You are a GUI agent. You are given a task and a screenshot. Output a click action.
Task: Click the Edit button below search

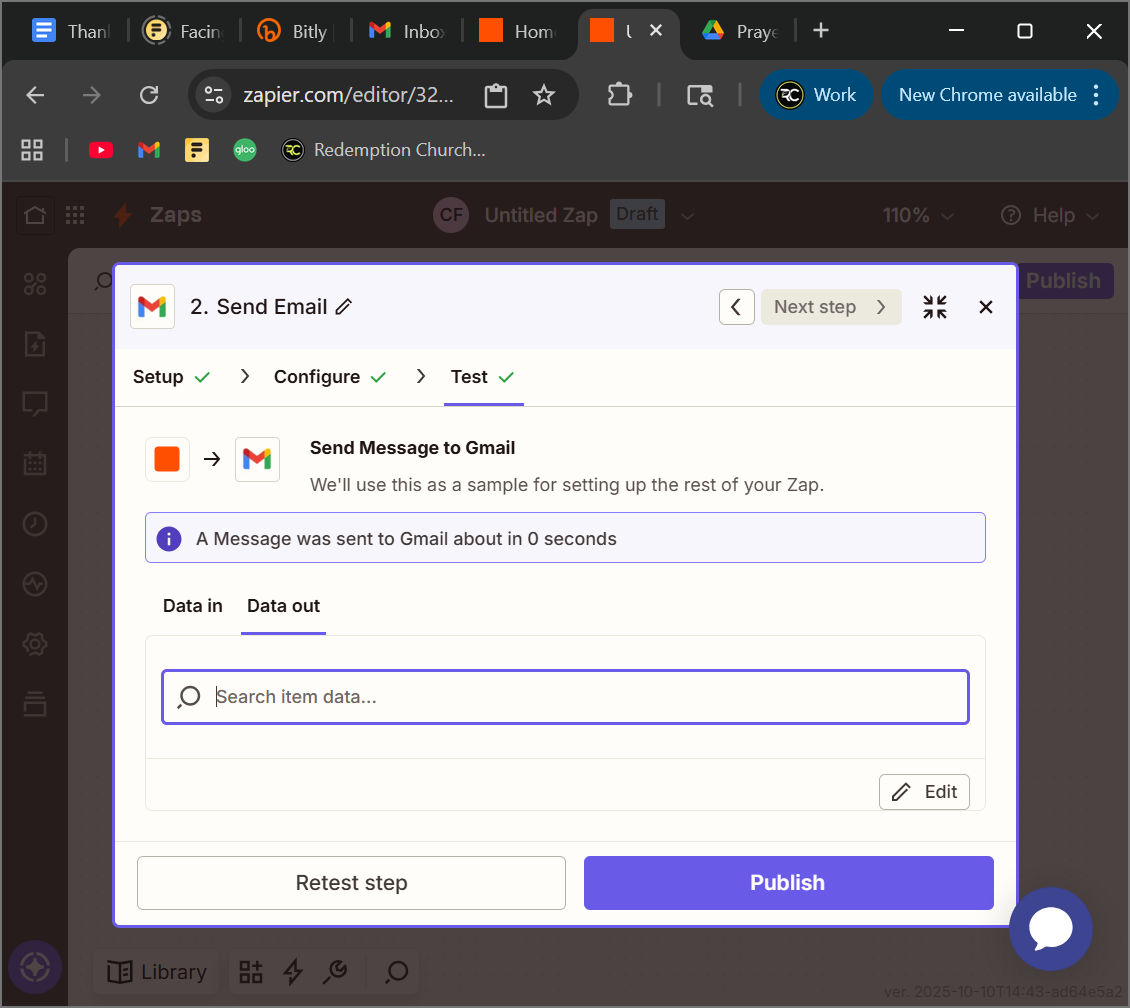(924, 792)
